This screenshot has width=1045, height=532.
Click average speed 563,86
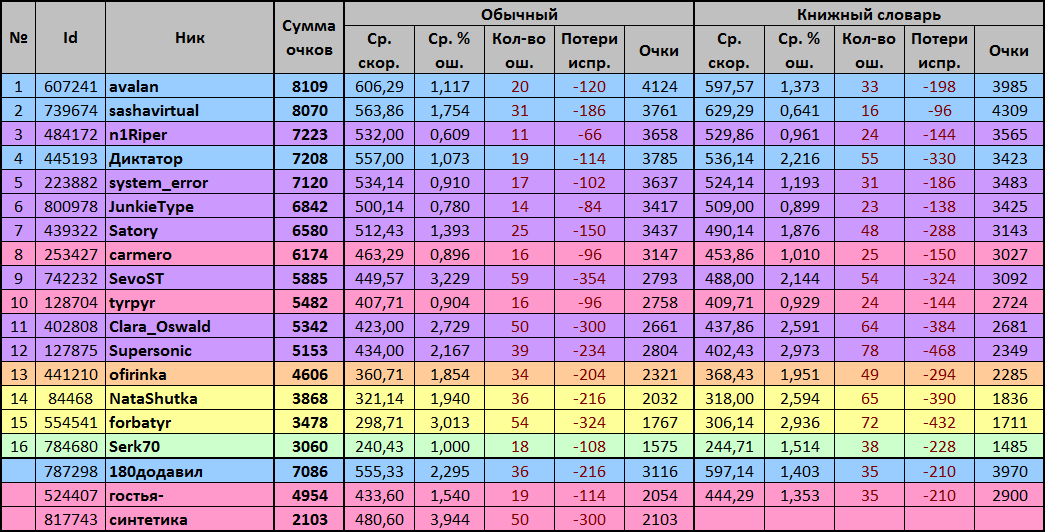click(379, 111)
